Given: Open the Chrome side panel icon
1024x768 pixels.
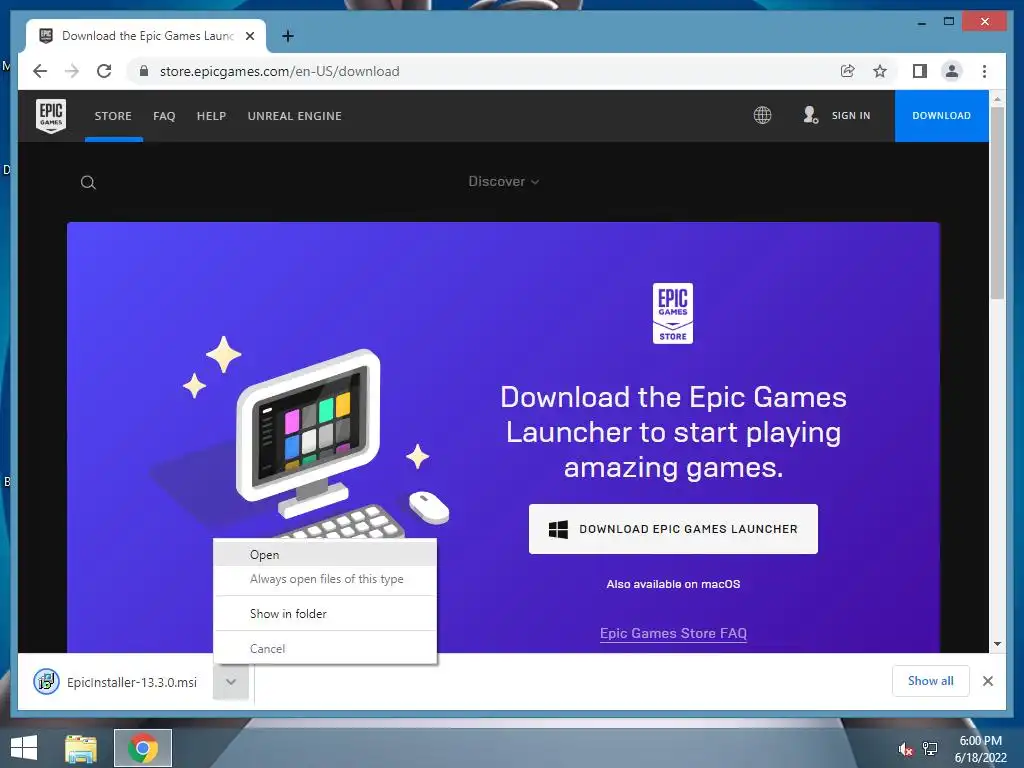Looking at the screenshot, I should pos(920,71).
